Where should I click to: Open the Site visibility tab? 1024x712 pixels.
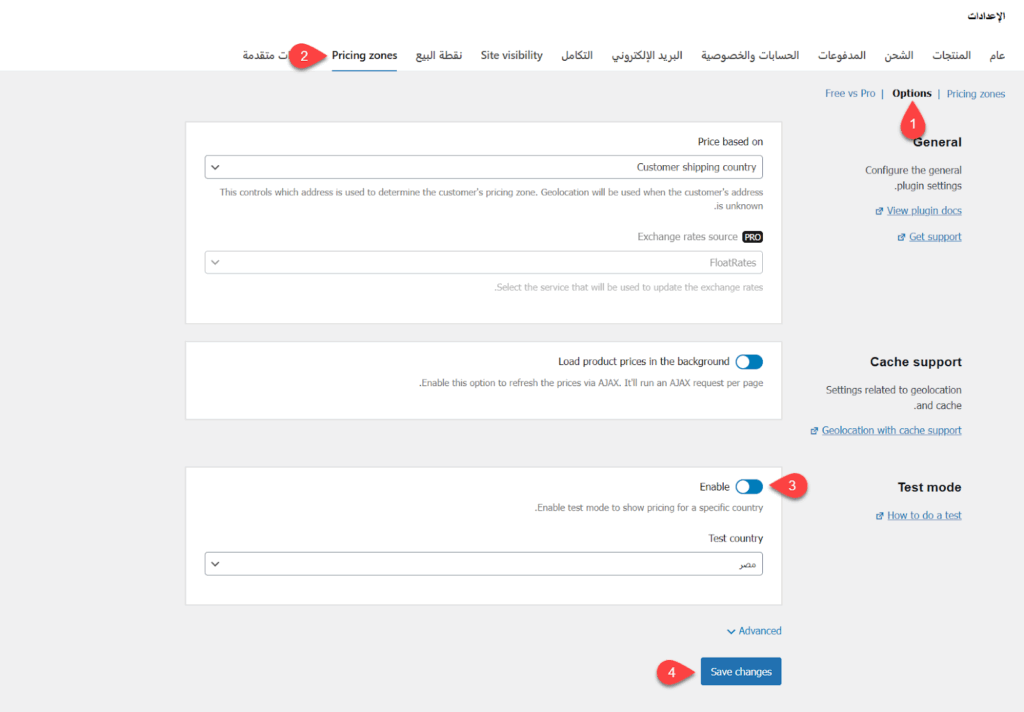(x=511, y=55)
